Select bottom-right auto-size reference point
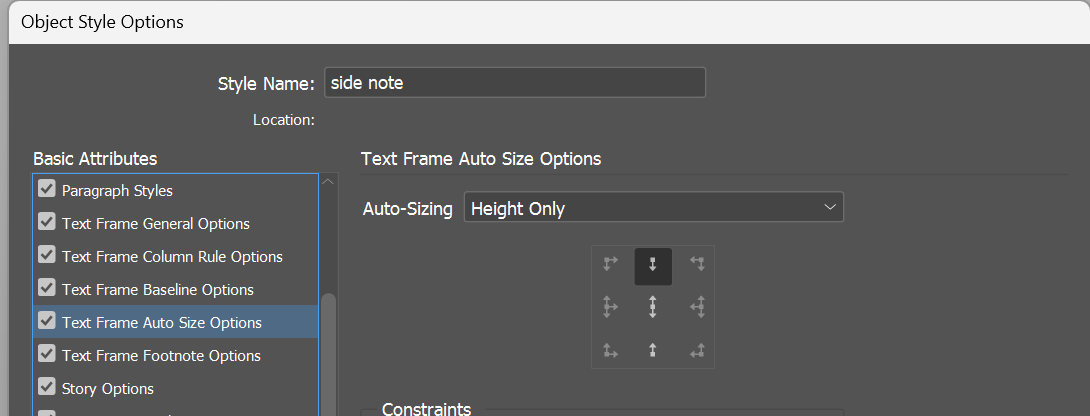Viewport: 1090px width, 416px height. 697,350
